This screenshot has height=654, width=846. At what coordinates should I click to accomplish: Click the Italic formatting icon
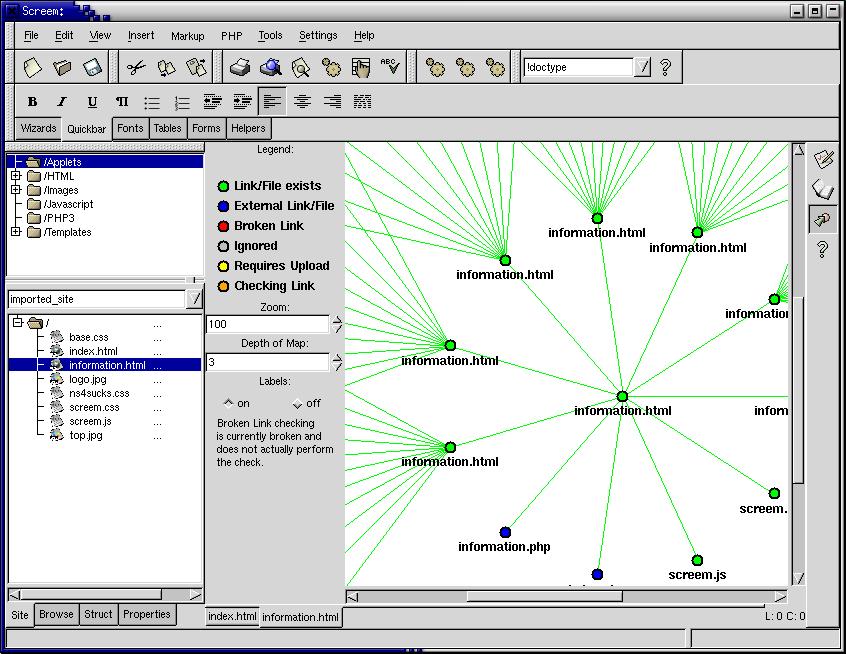62,102
